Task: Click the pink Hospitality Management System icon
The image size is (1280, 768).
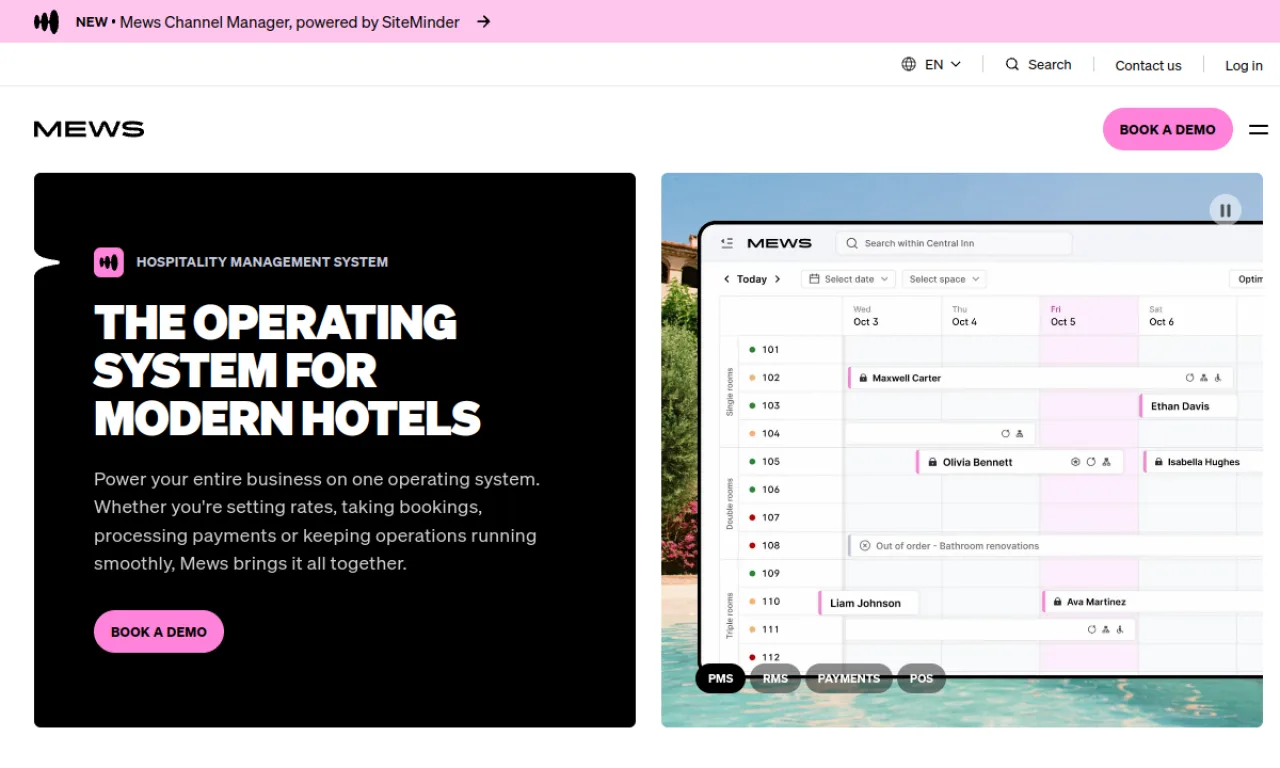Action: coord(109,262)
